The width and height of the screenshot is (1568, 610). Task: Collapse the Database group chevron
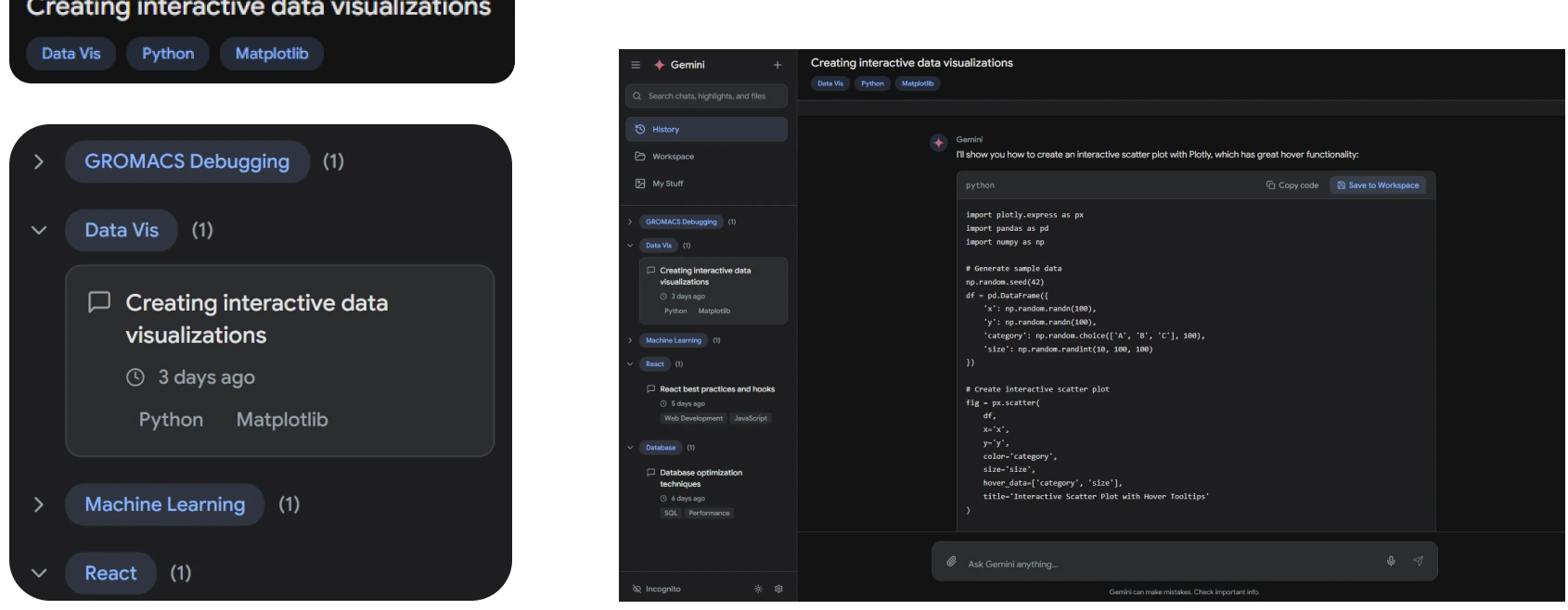point(630,448)
